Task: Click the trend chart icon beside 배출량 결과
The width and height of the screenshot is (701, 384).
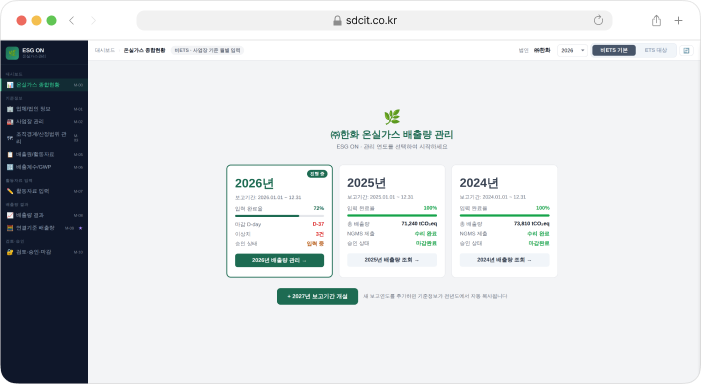Action: [x=10, y=215]
